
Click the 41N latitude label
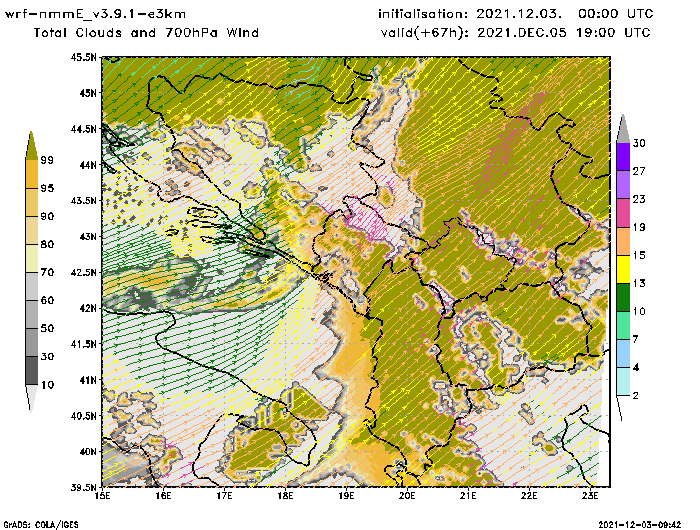88,380
